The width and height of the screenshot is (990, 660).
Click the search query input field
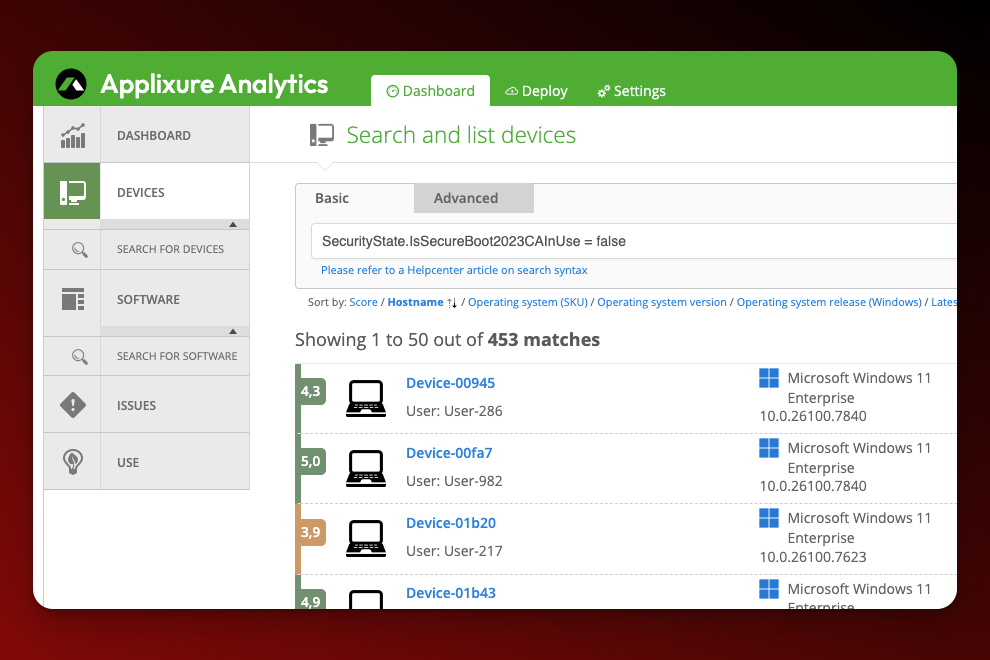pos(600,240)
